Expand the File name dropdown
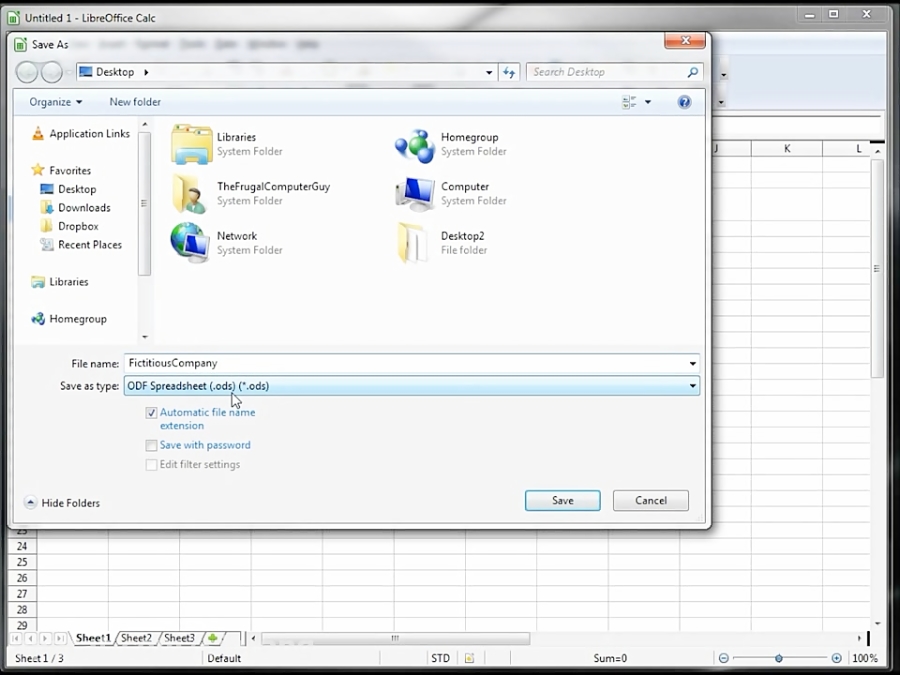This screenshot has width=900, height=675. 692,363
